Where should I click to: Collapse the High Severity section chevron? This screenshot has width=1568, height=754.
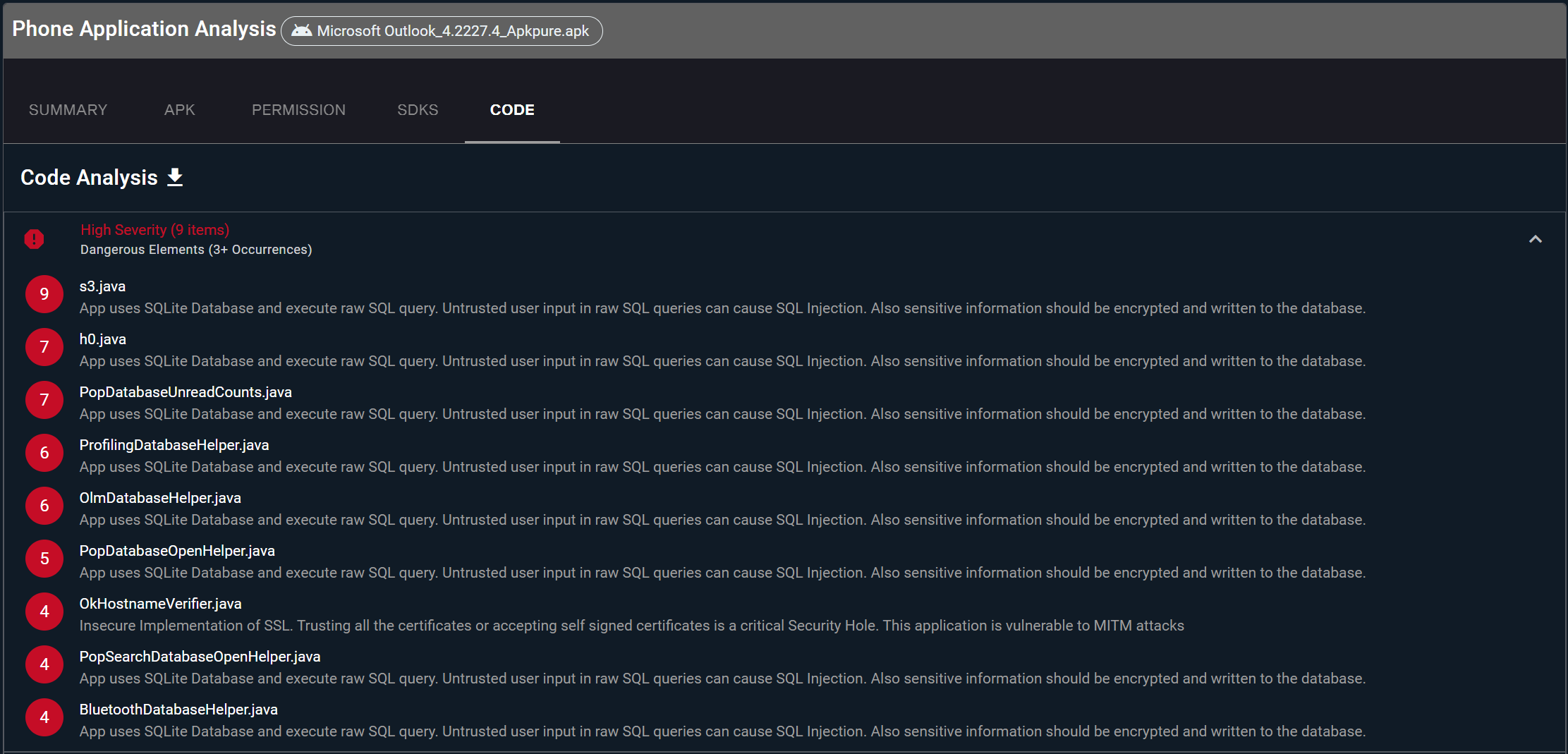coord(1535,239)
